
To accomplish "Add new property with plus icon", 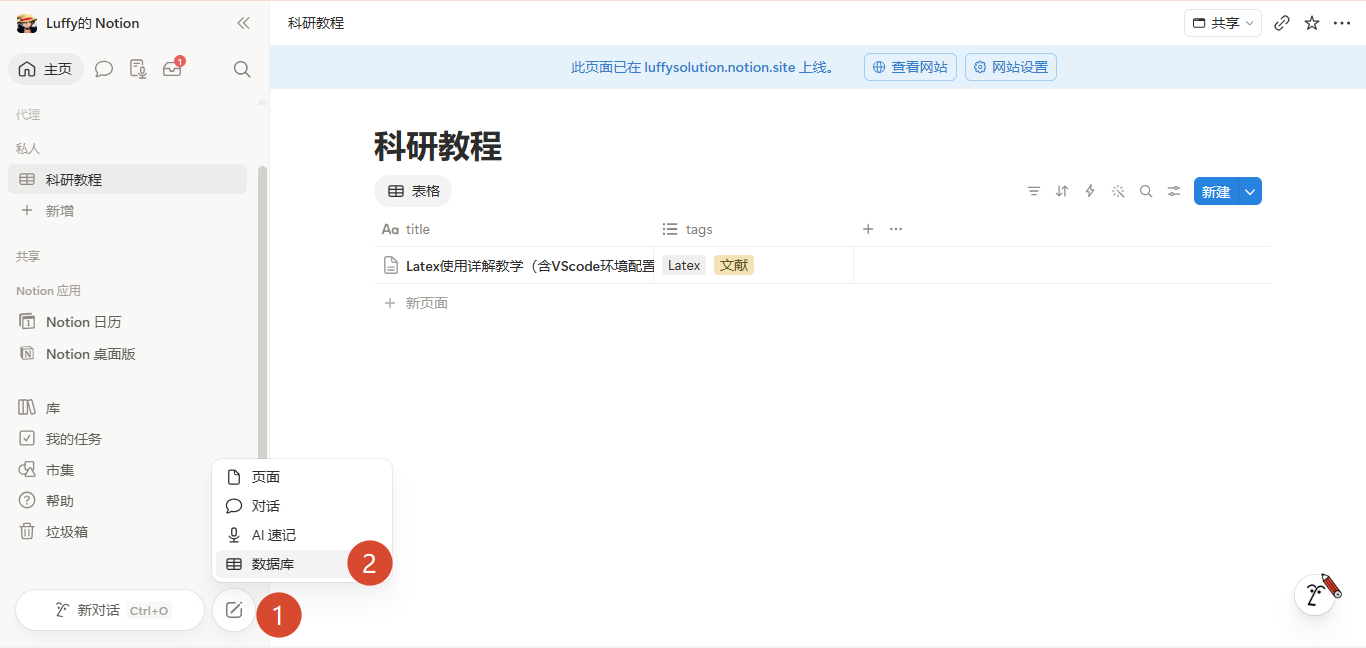I will click(868, 229).
